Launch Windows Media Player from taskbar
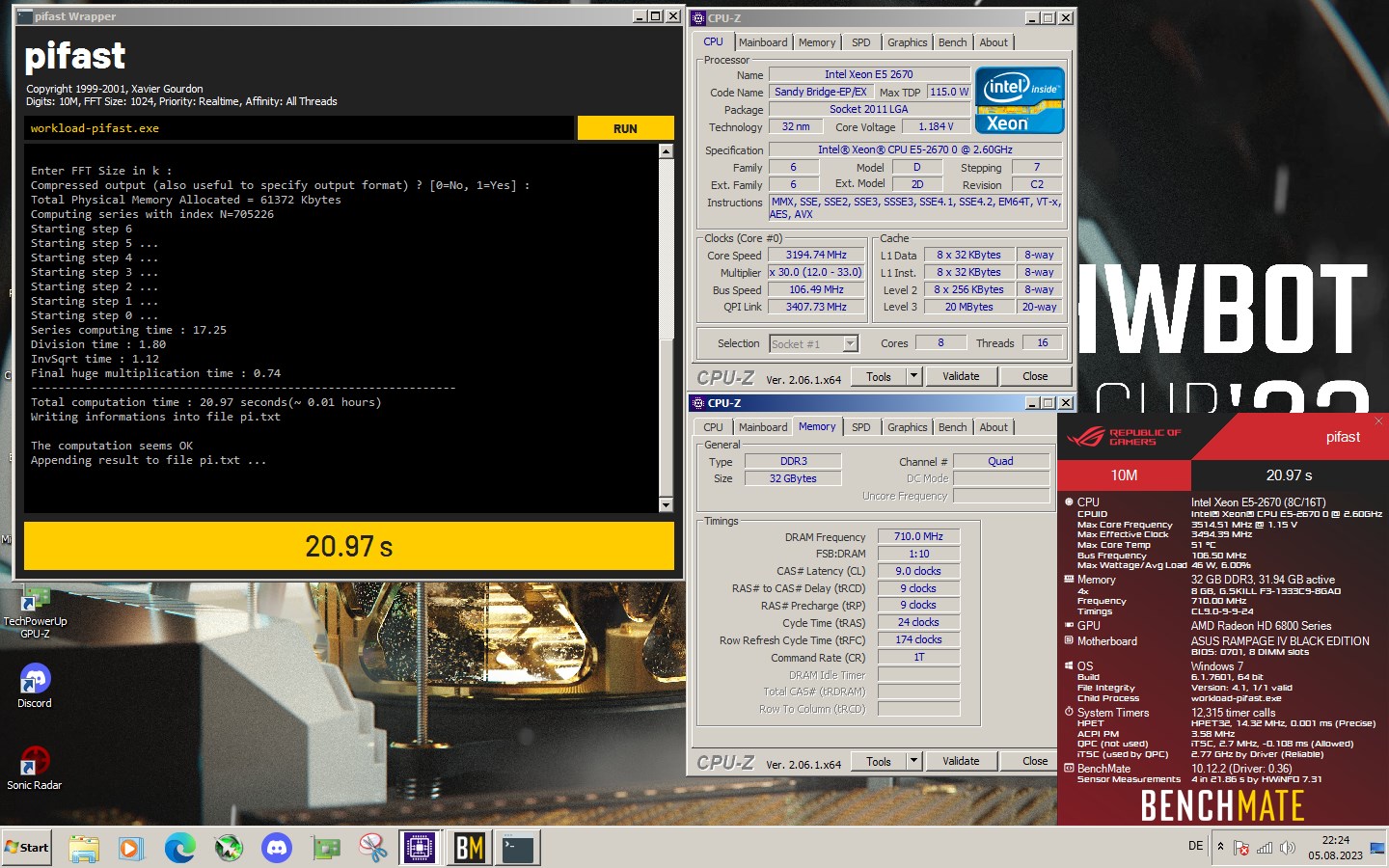This screenshot has height=868, width=1389. 131,848
